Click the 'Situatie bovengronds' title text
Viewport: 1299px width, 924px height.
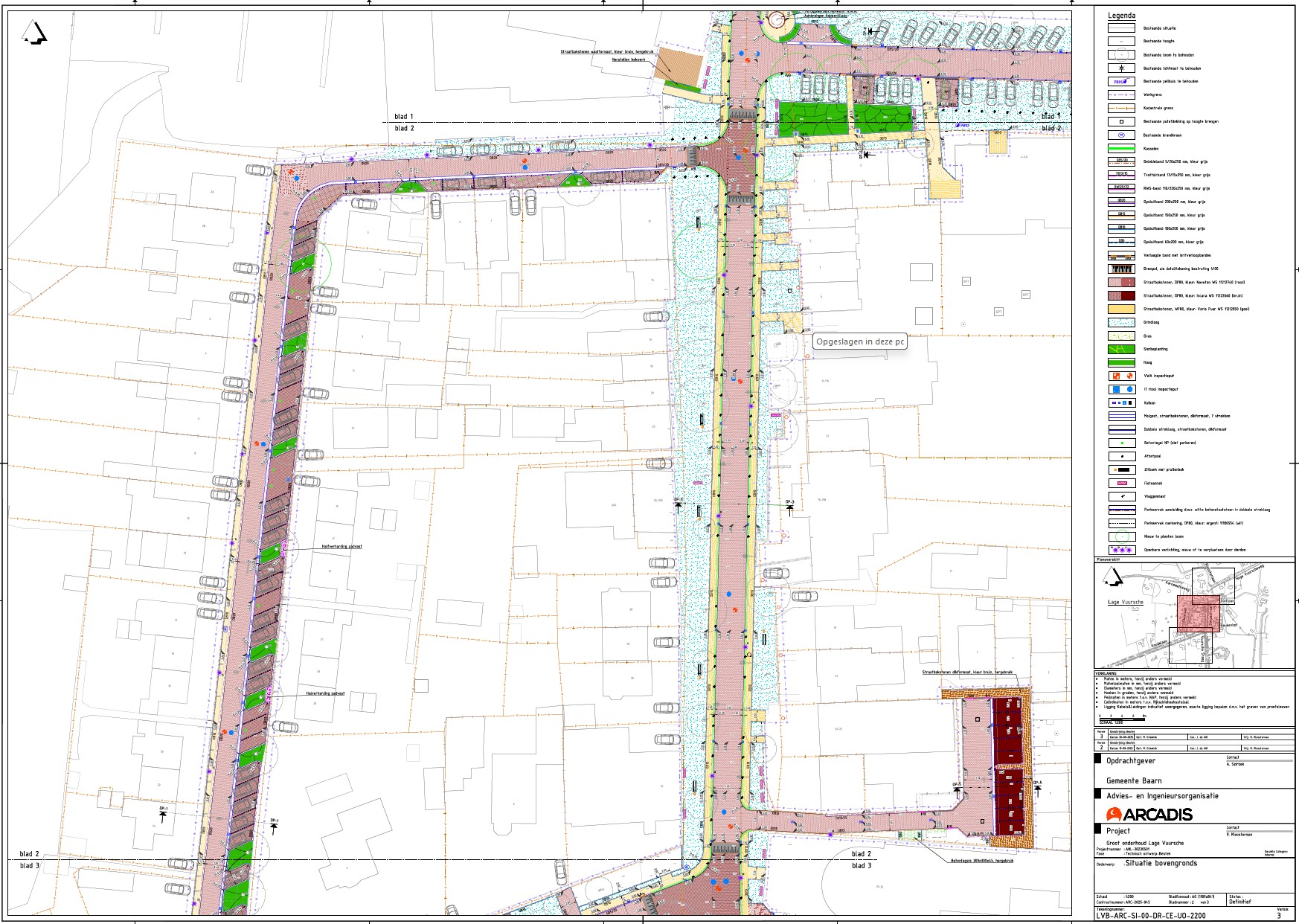(1161, 863)
